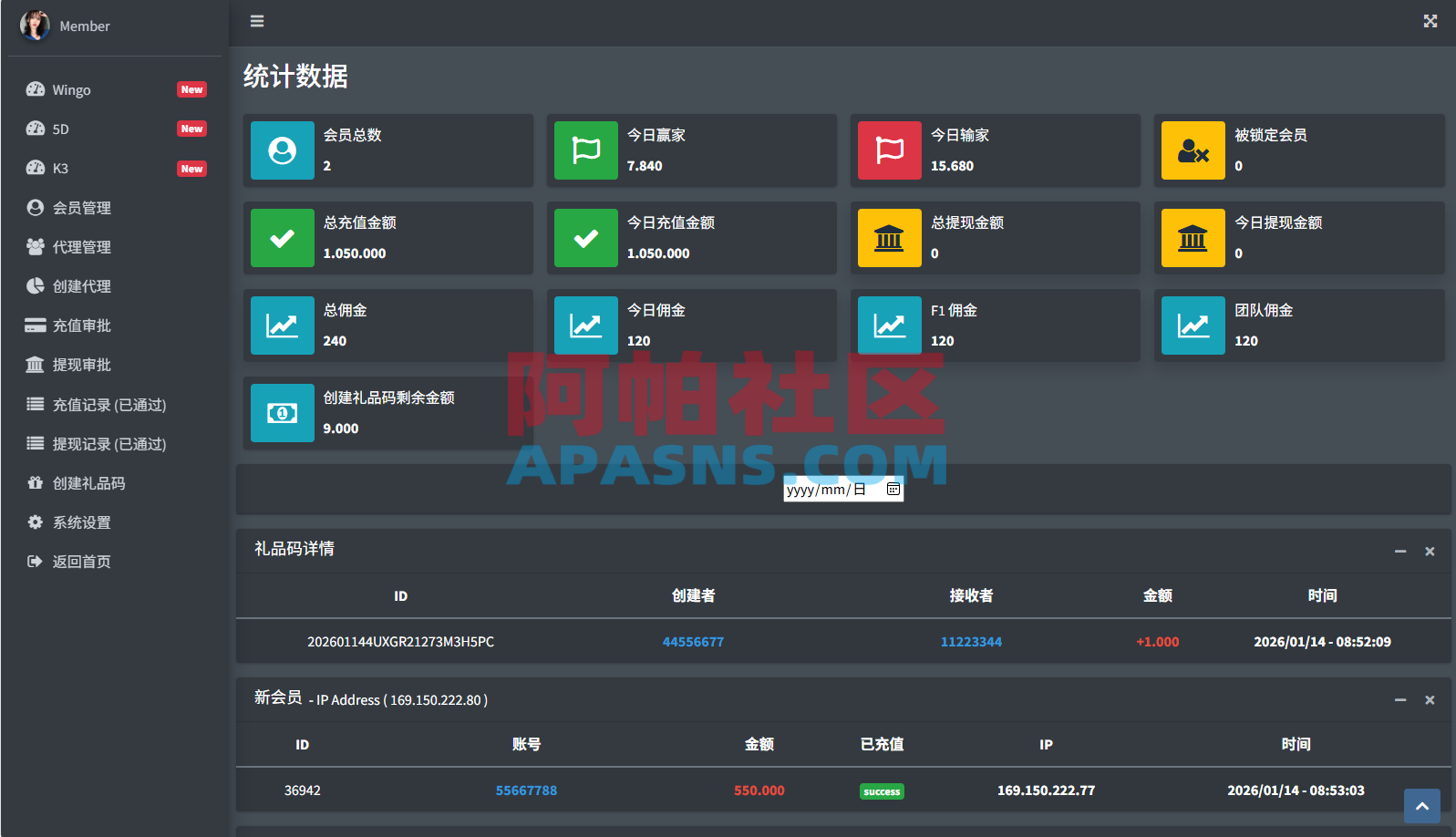
Task: Open 充值记录 (已通过) list
Action: click(x=115, y=405)
